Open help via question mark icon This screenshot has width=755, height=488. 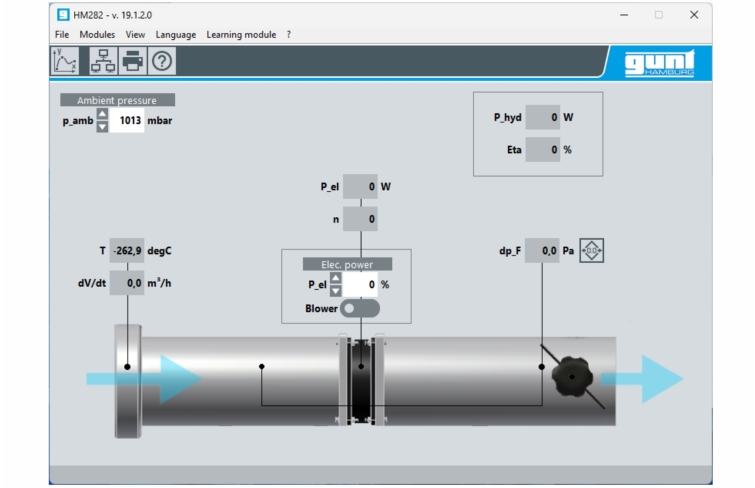click(161, 61)
